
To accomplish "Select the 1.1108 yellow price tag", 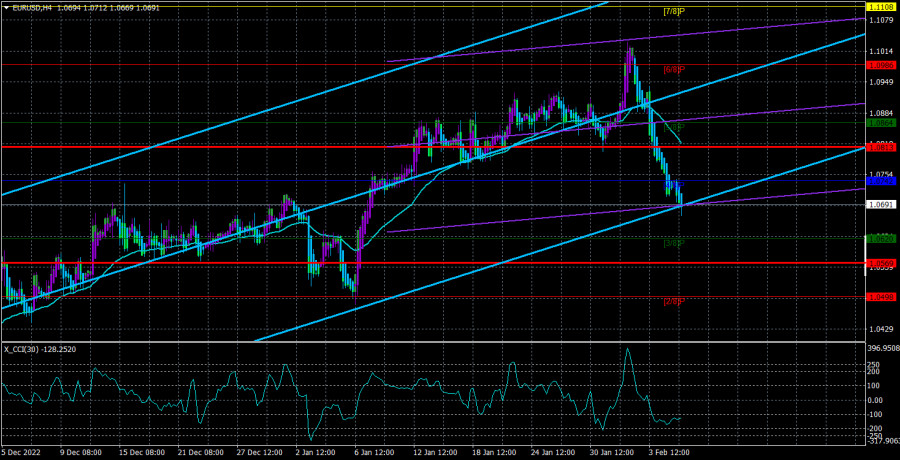I will pyautogui.click(x=881, y=7).
